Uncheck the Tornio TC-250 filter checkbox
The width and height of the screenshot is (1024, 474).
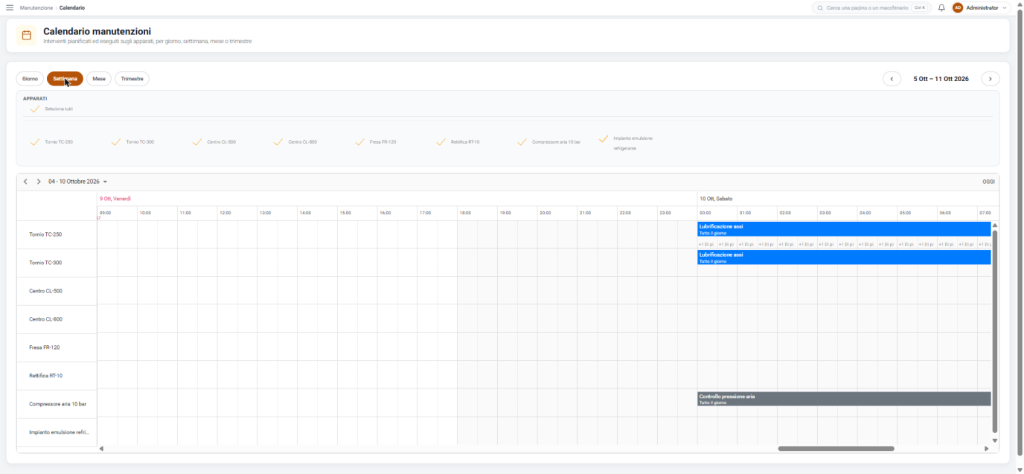[x=35, y=141]
